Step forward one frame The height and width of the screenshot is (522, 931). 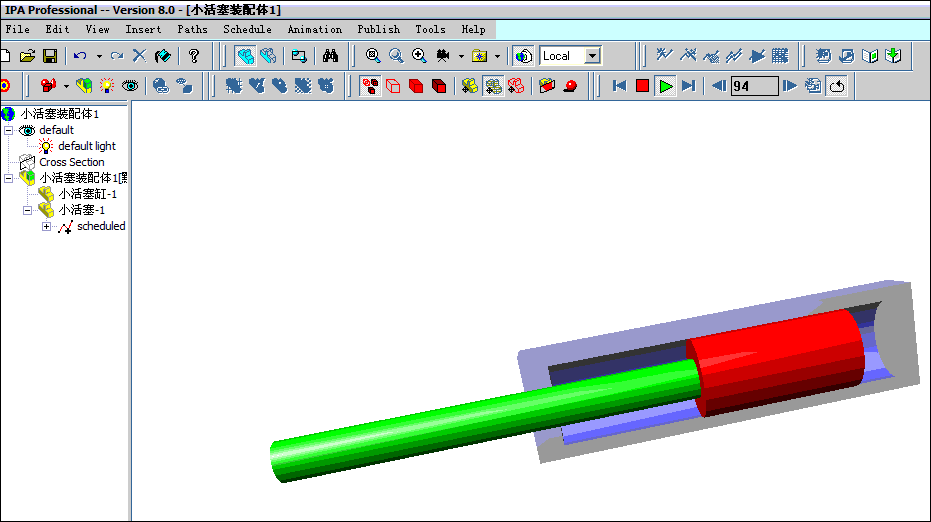pos(790,86)
